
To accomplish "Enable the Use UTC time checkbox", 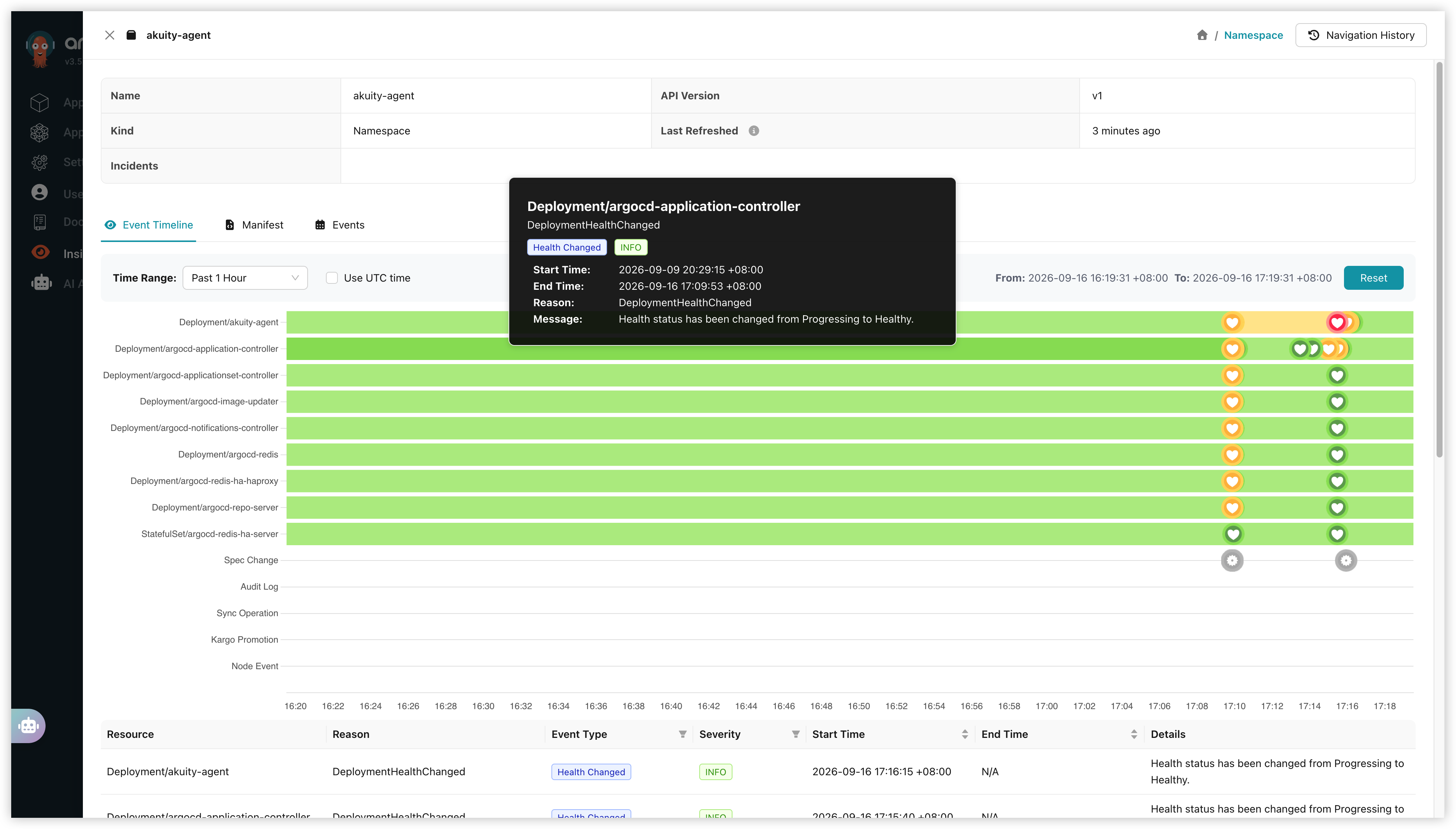I will point(332,278).
